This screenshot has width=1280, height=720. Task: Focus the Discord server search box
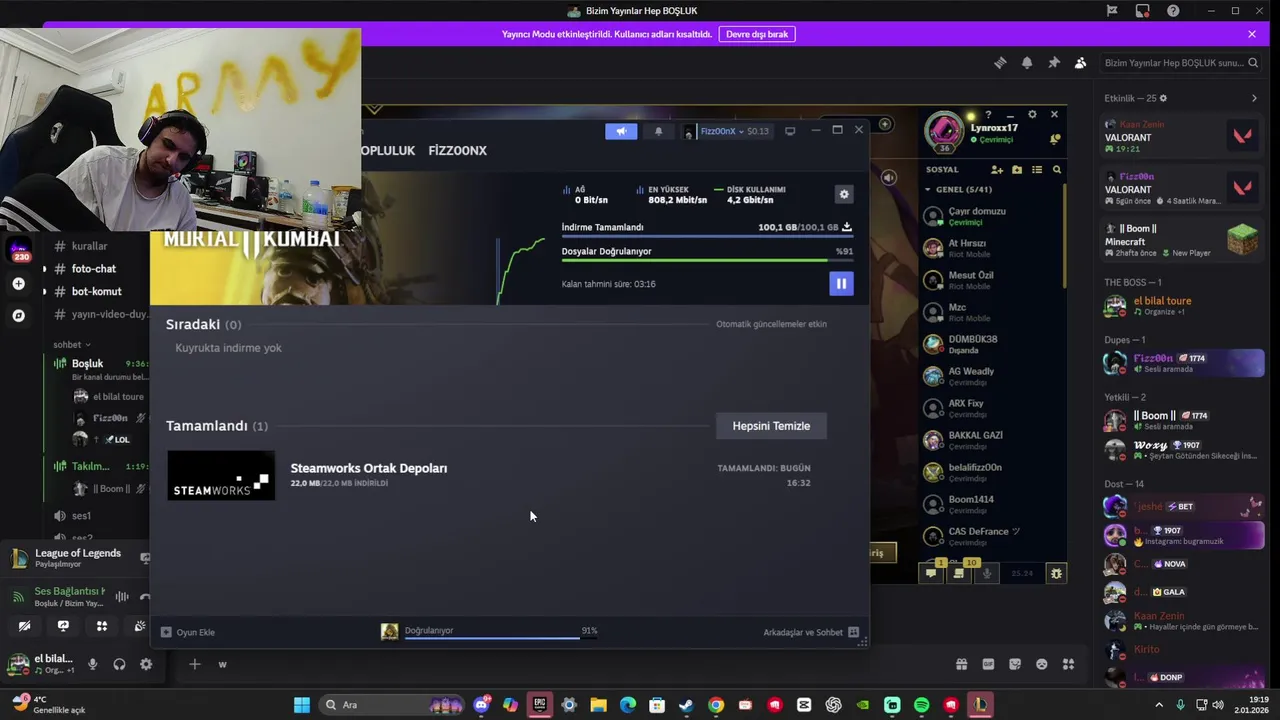[1180, 63]
